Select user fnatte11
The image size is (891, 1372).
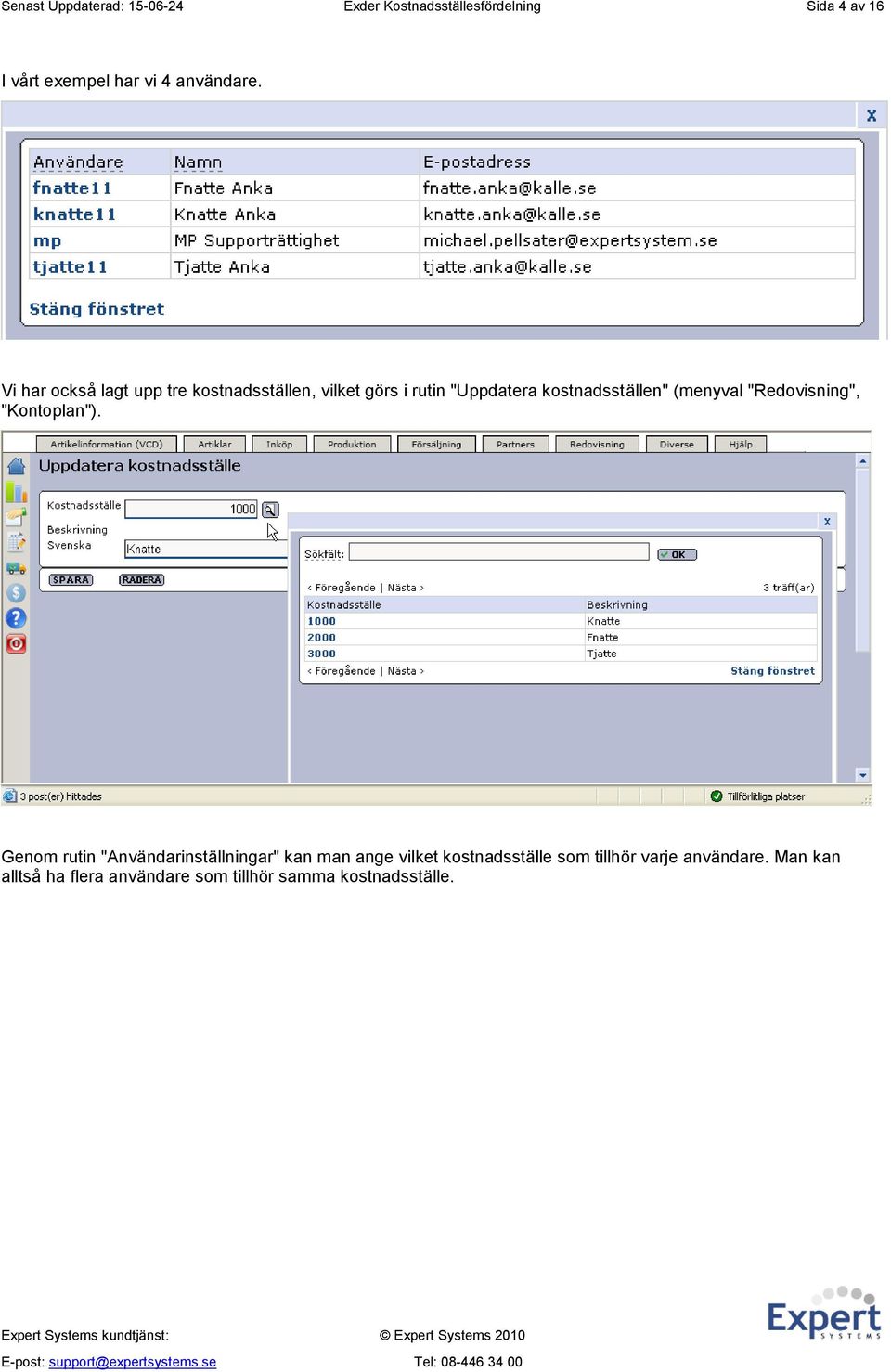click(x=71, y=188)
